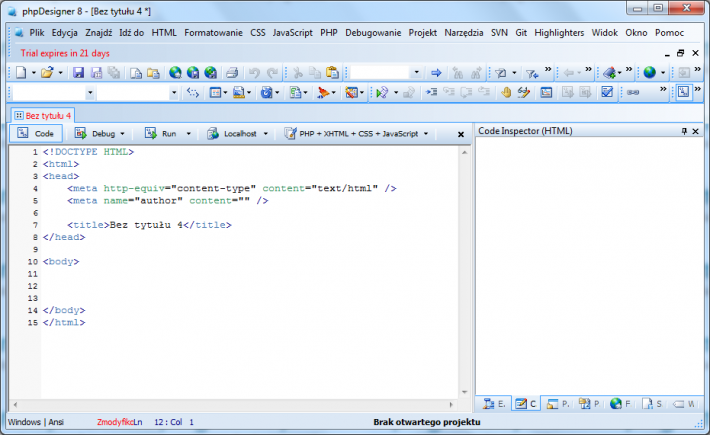
Task: Click the printer icon
Action: [x=232, y=72]
